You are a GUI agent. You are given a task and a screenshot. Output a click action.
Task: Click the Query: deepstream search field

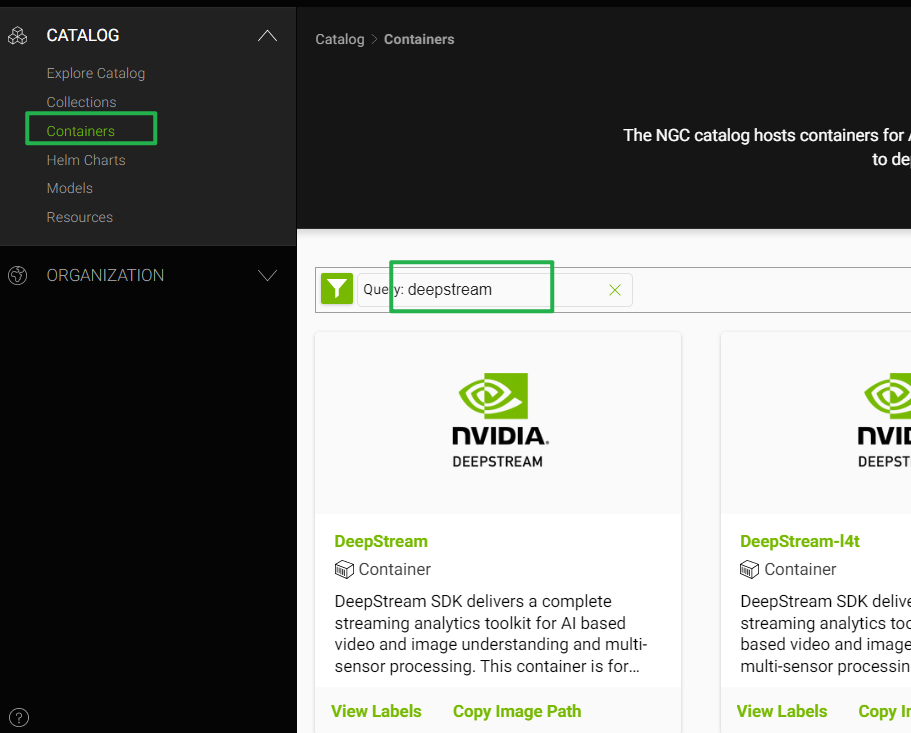(x=495, y=290)
